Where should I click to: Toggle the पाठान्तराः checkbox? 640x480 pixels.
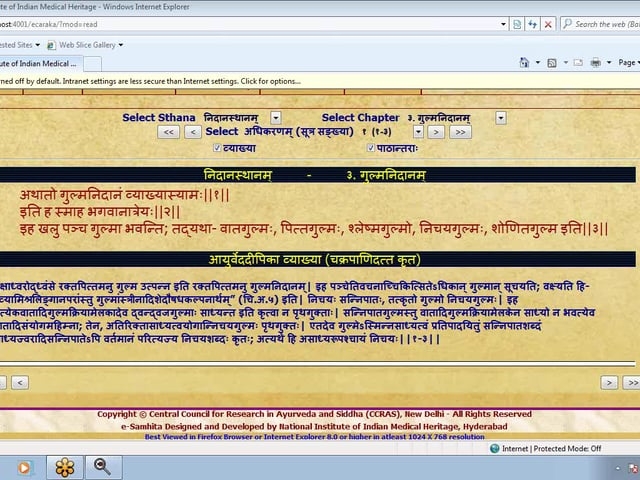[371, 148]
